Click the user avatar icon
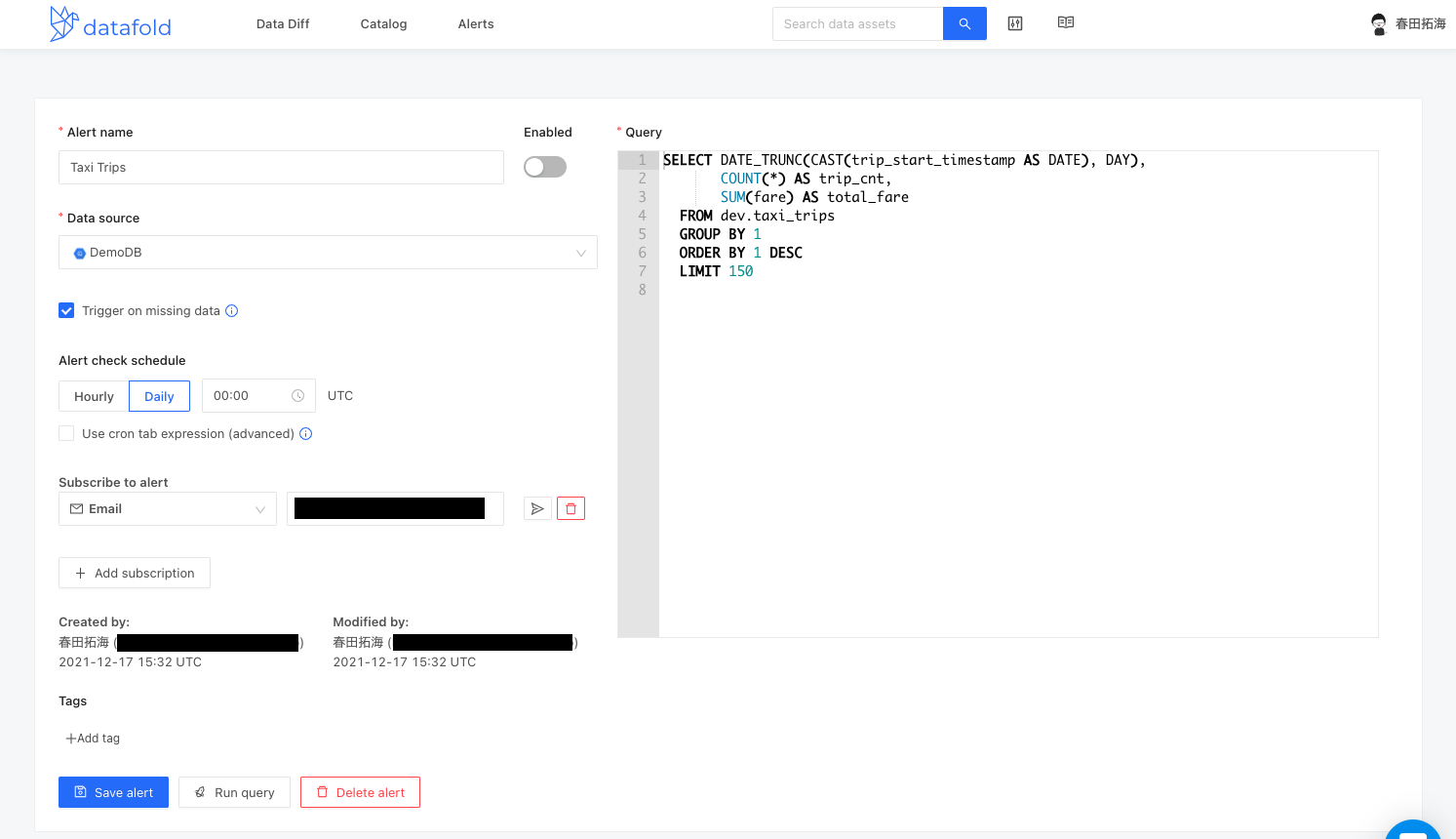 [x=1379, y=24]
